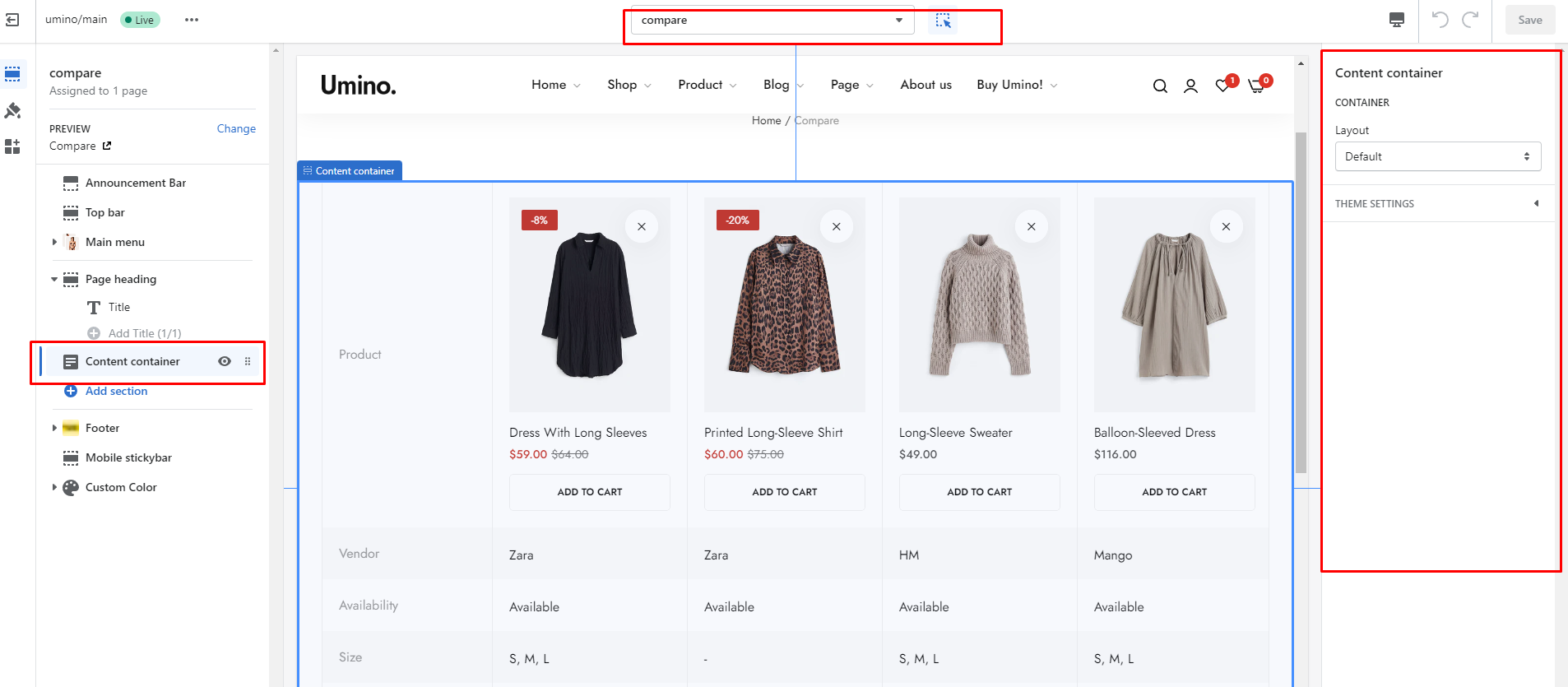The width and height of the screenshot is (1568, 687).
Task: Click the About us menu item
Action: point(925,85)
